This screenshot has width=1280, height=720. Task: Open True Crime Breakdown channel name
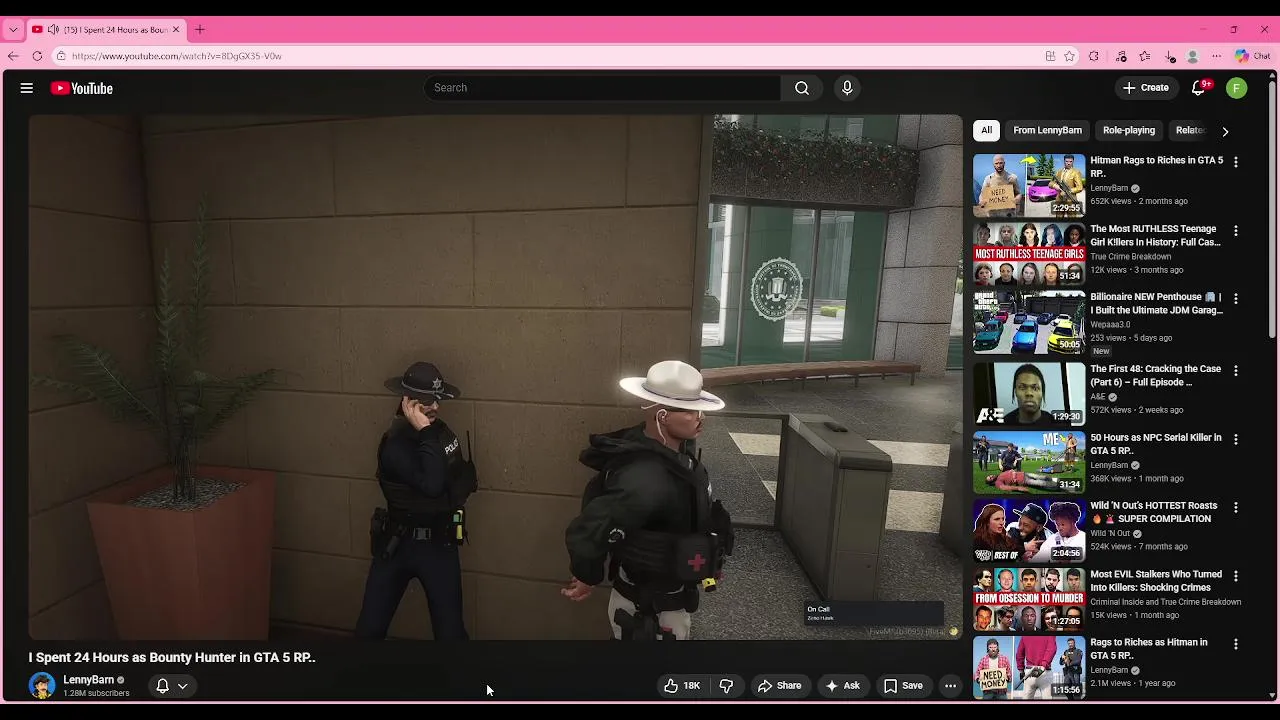click(x=1130, y=256)
